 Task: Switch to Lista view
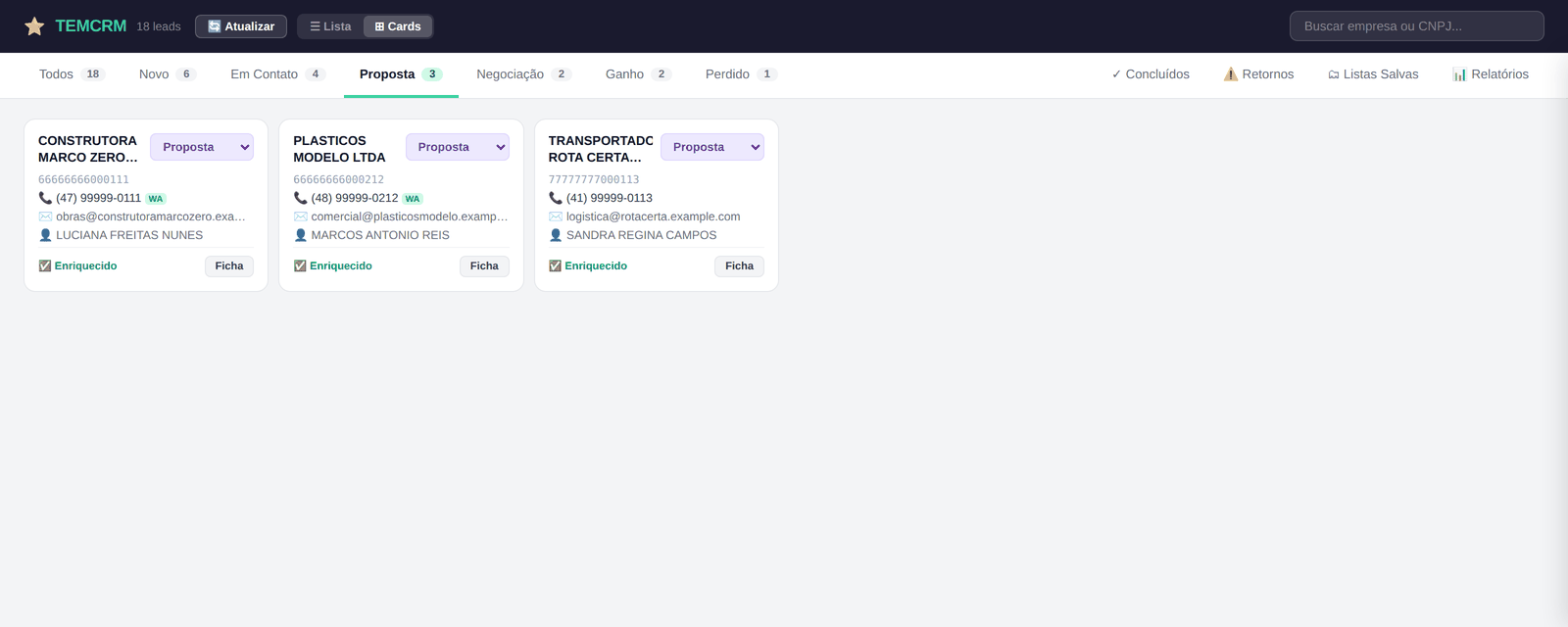point(330,26)
